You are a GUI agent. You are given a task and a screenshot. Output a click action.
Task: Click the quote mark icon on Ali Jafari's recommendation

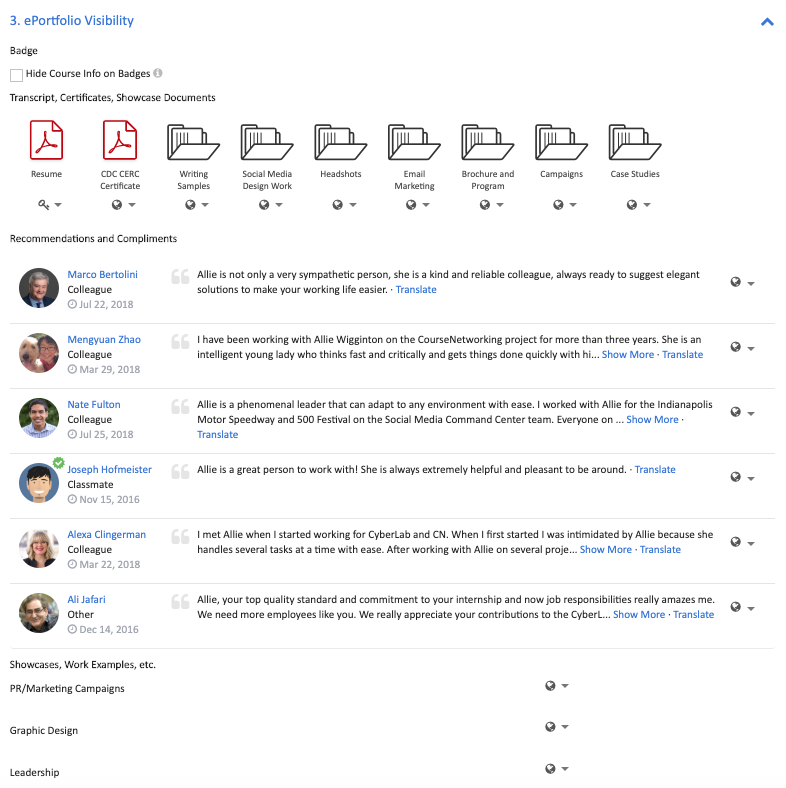click(180, 601)
